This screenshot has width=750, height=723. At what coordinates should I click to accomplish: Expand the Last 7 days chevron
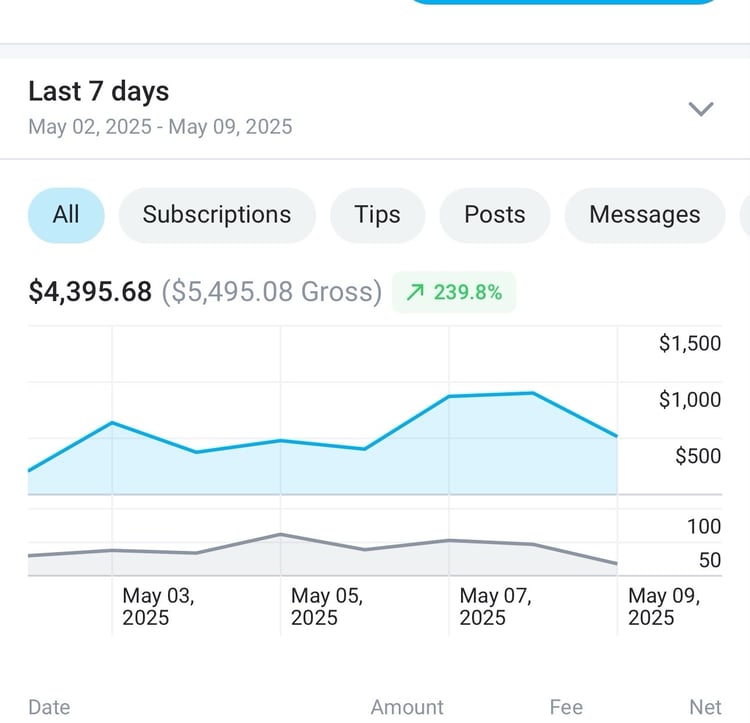tap(701, 109)
